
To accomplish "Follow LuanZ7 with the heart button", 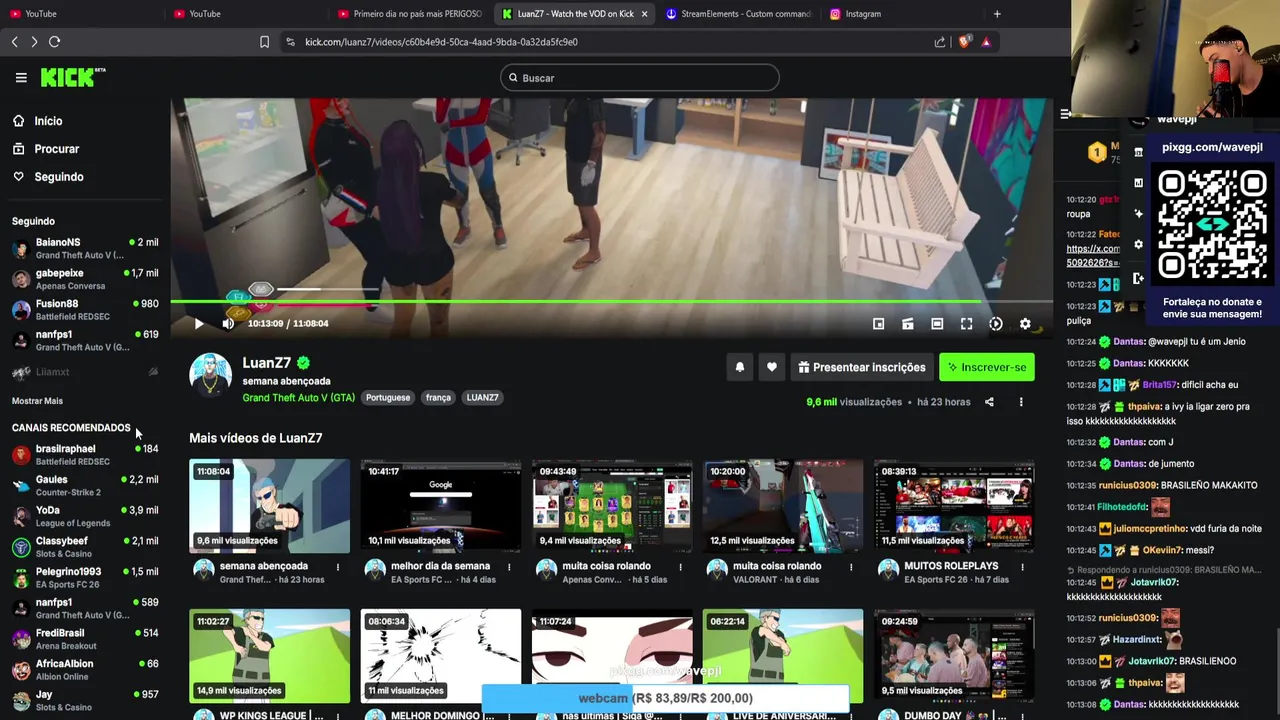I will [772, 367].
